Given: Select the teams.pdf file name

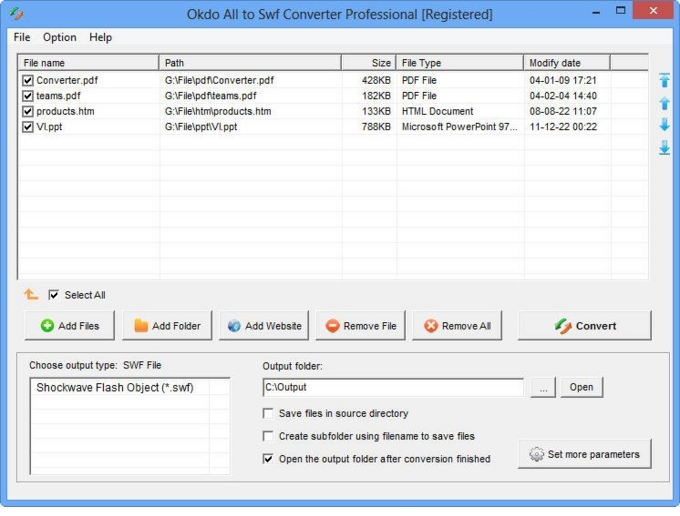Looking at the screenshot, I should [58, 96].
